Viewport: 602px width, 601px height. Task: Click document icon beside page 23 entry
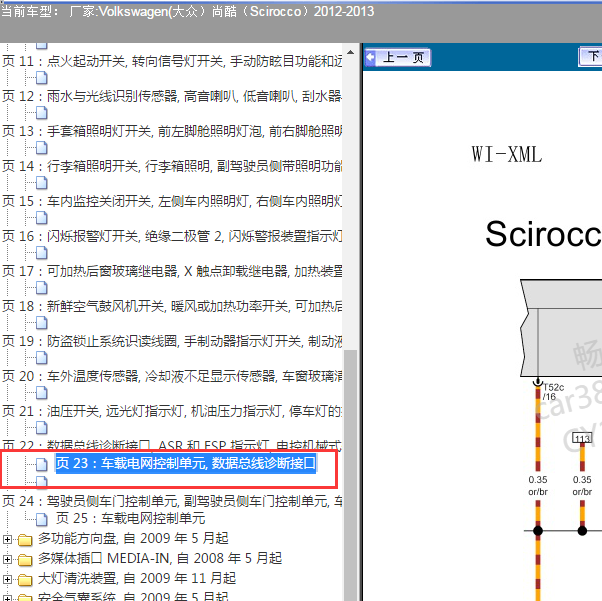point(41,464)
